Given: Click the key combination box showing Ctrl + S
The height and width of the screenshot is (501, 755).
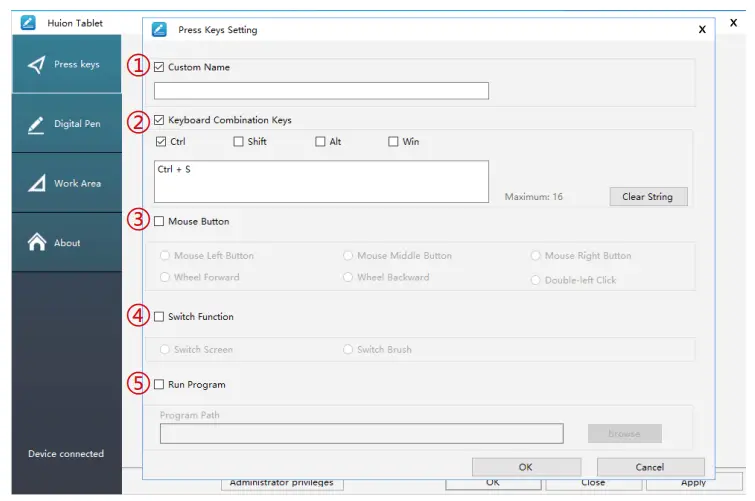Looking at the screenshot, I should (321, 182).
